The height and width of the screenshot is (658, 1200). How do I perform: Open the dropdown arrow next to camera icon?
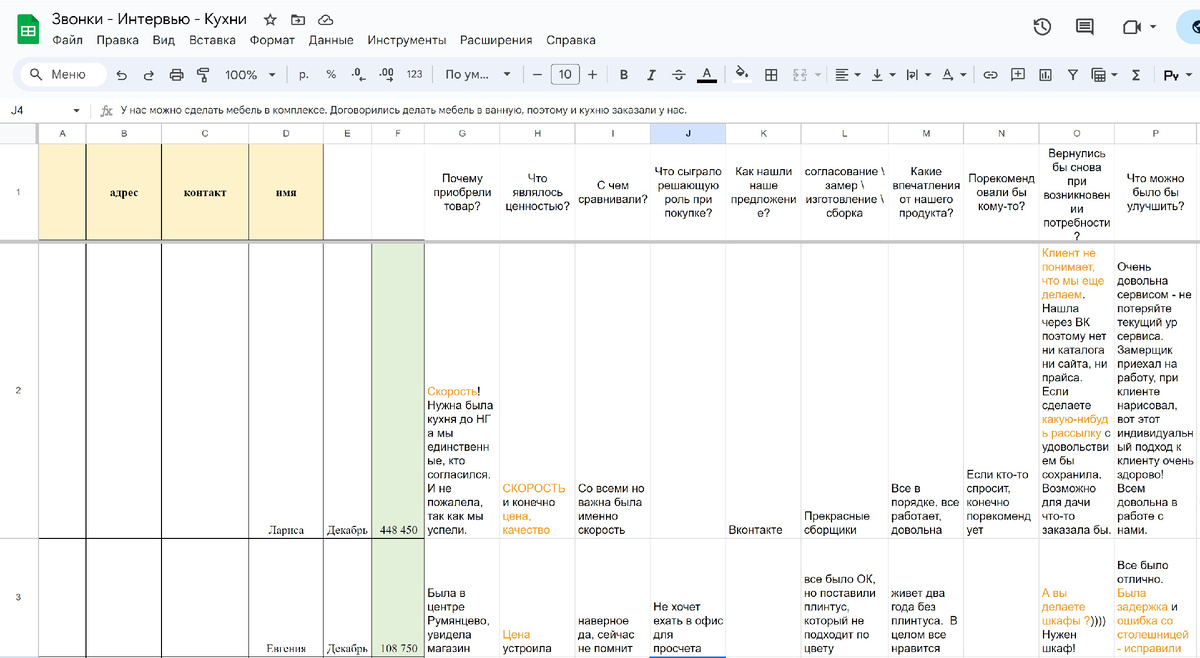1154,27
